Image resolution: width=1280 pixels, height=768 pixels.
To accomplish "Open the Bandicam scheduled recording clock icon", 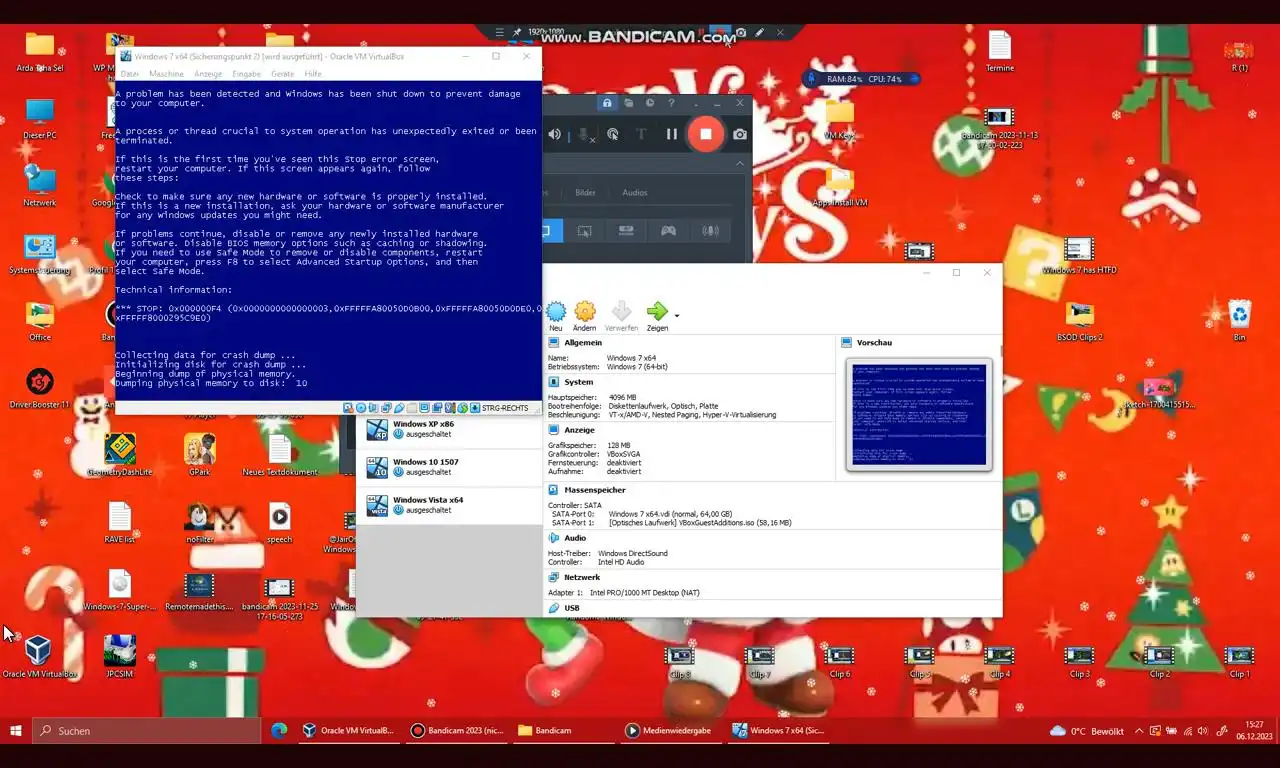I will (650, 103).
